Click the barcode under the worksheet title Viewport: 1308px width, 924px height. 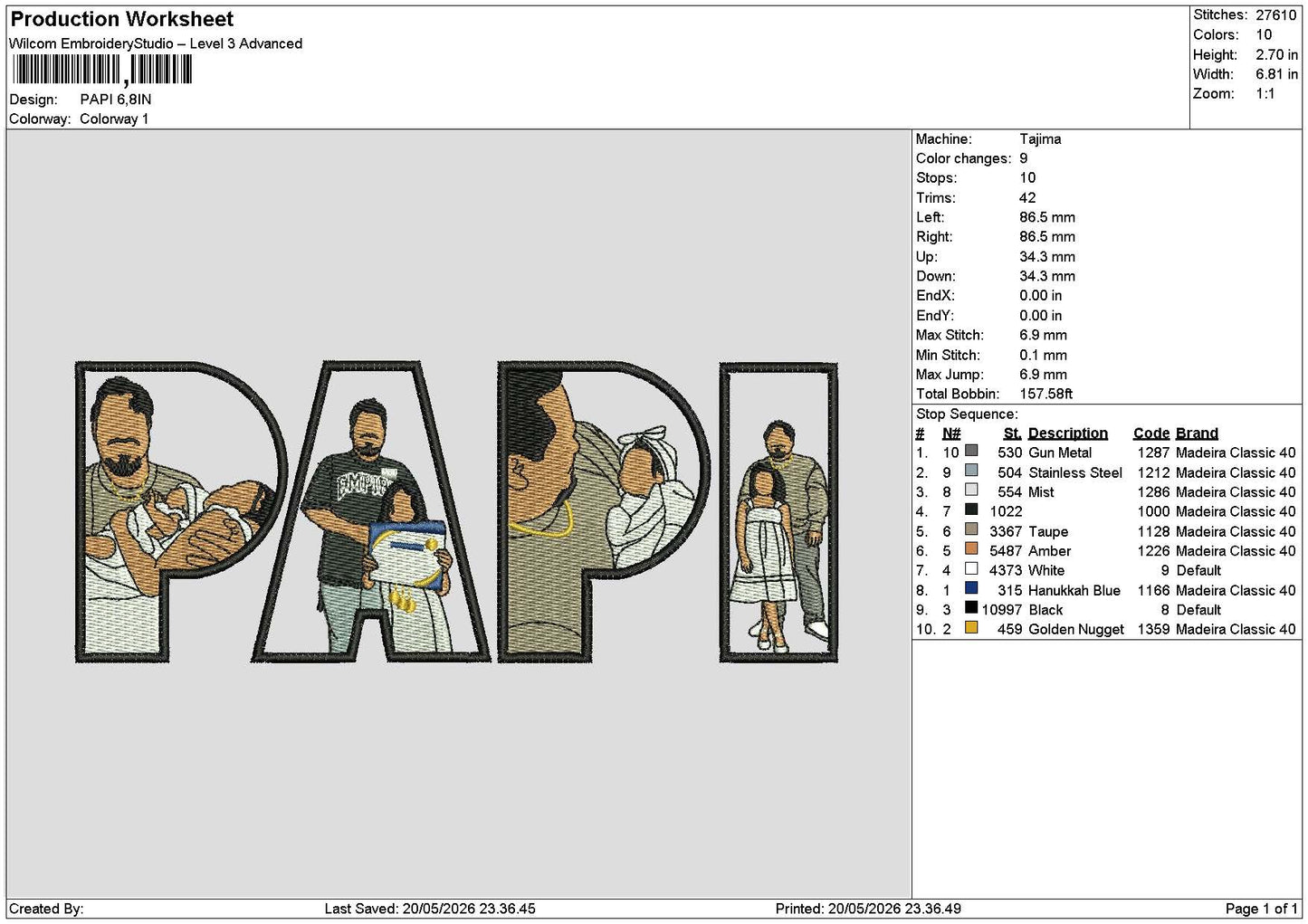point(102,70)
